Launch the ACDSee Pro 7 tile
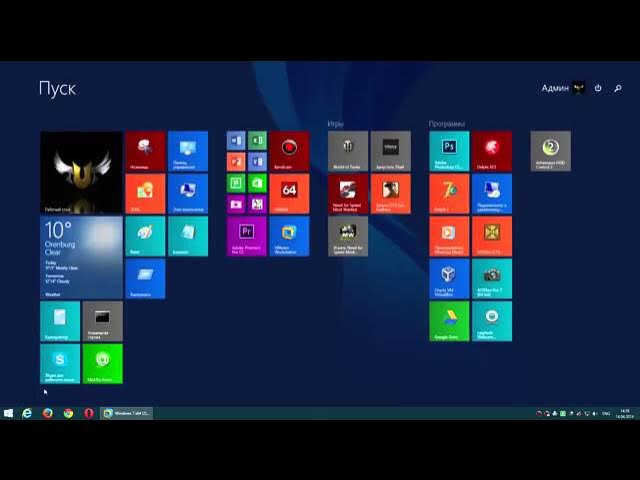Viewport: 640px width, 480px height. 492,278
